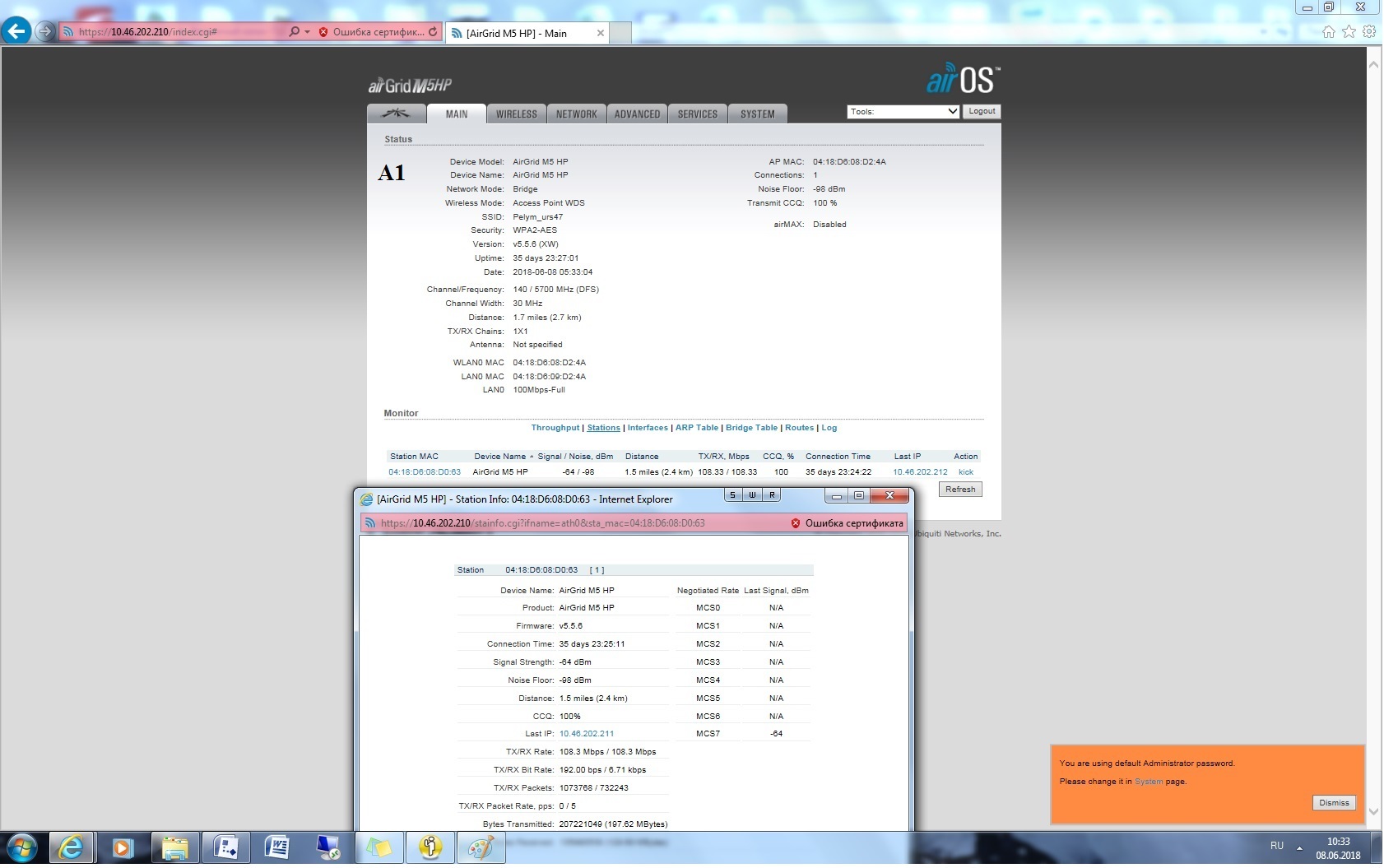The height and width of the screenshot is (868, 1384).
Task: Maximize the Station Info popup window
Action: [x=859, y=495]
